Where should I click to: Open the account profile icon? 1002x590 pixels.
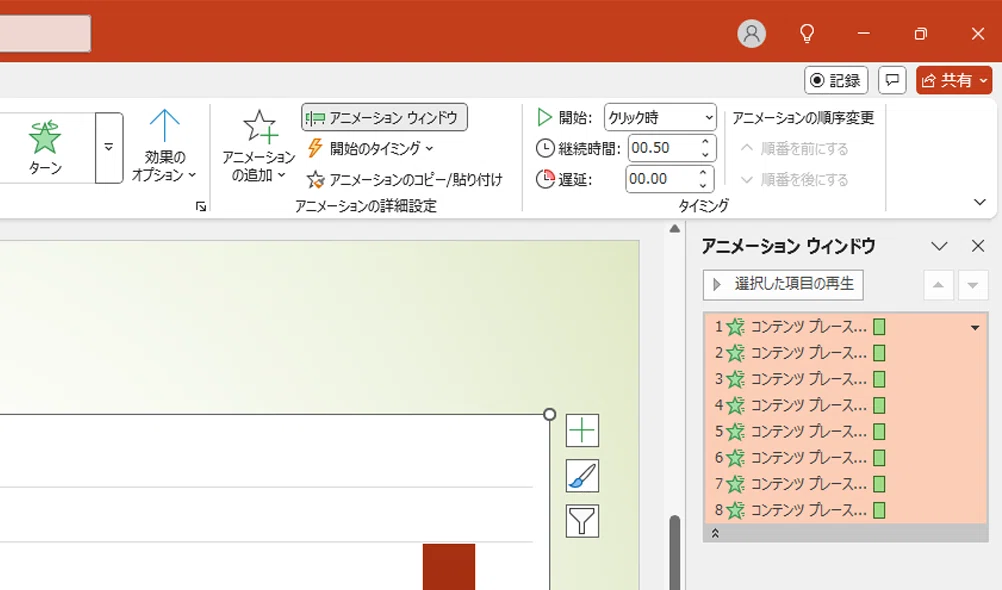point(752,33)
